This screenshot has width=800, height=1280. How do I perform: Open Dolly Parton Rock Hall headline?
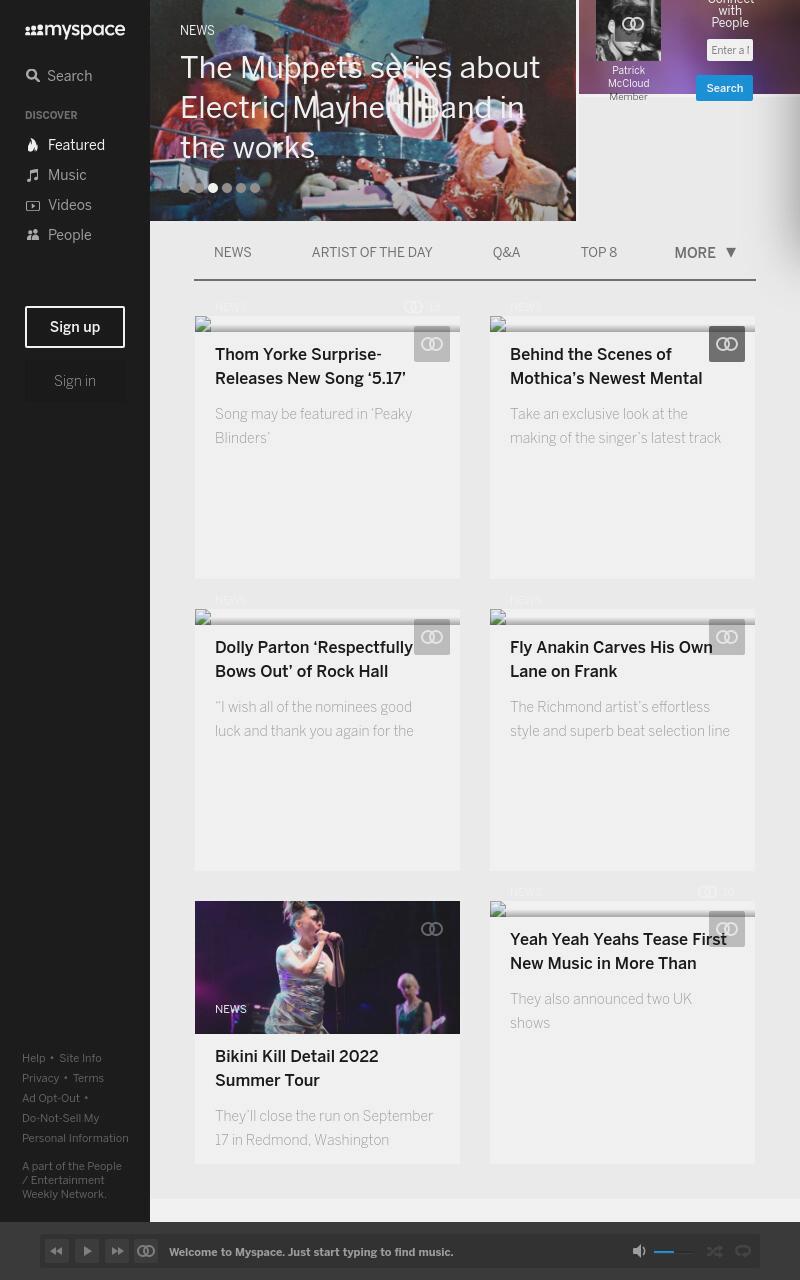tap(314, 659)
